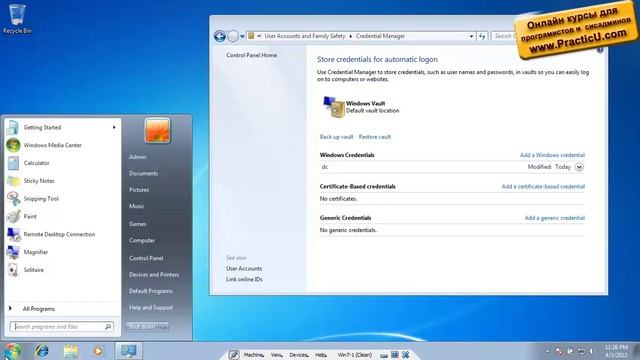
Task: Open recent pages dropdown next to Forward
Action: [242, 37]
